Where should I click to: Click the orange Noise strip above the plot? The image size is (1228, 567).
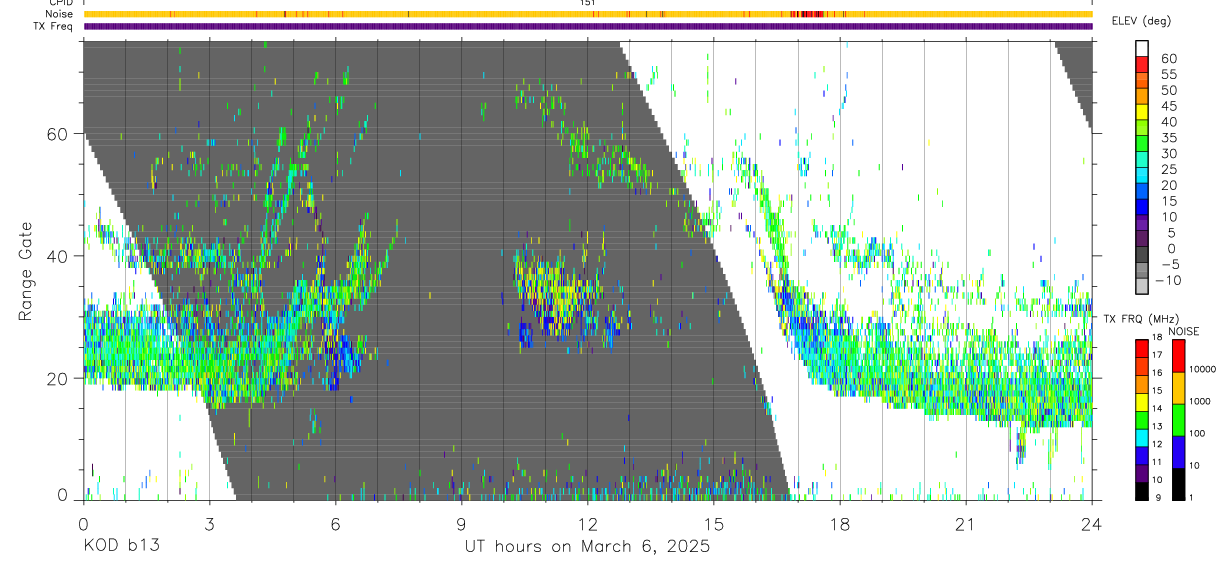click(x=587, y=14)
